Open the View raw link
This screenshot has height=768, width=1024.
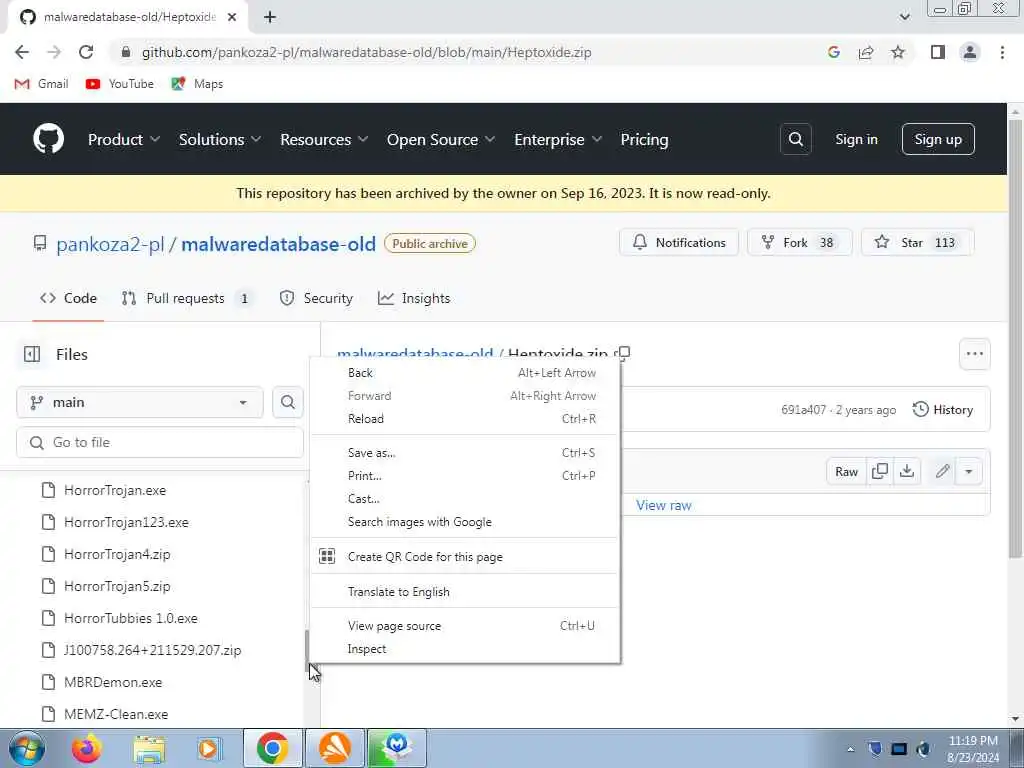coord(664,505)
